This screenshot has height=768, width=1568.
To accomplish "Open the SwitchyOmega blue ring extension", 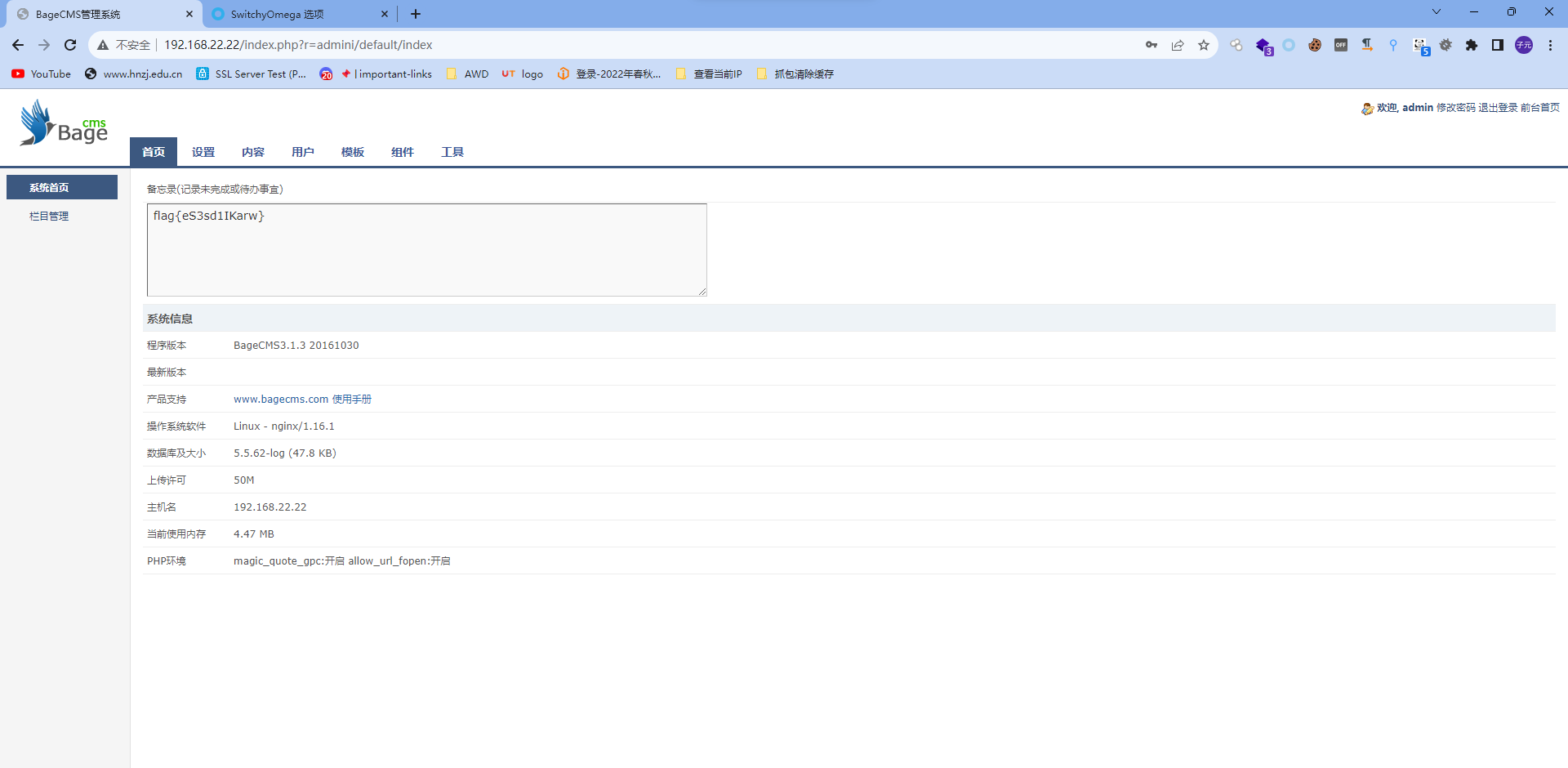I will [x=1289, y=45].
